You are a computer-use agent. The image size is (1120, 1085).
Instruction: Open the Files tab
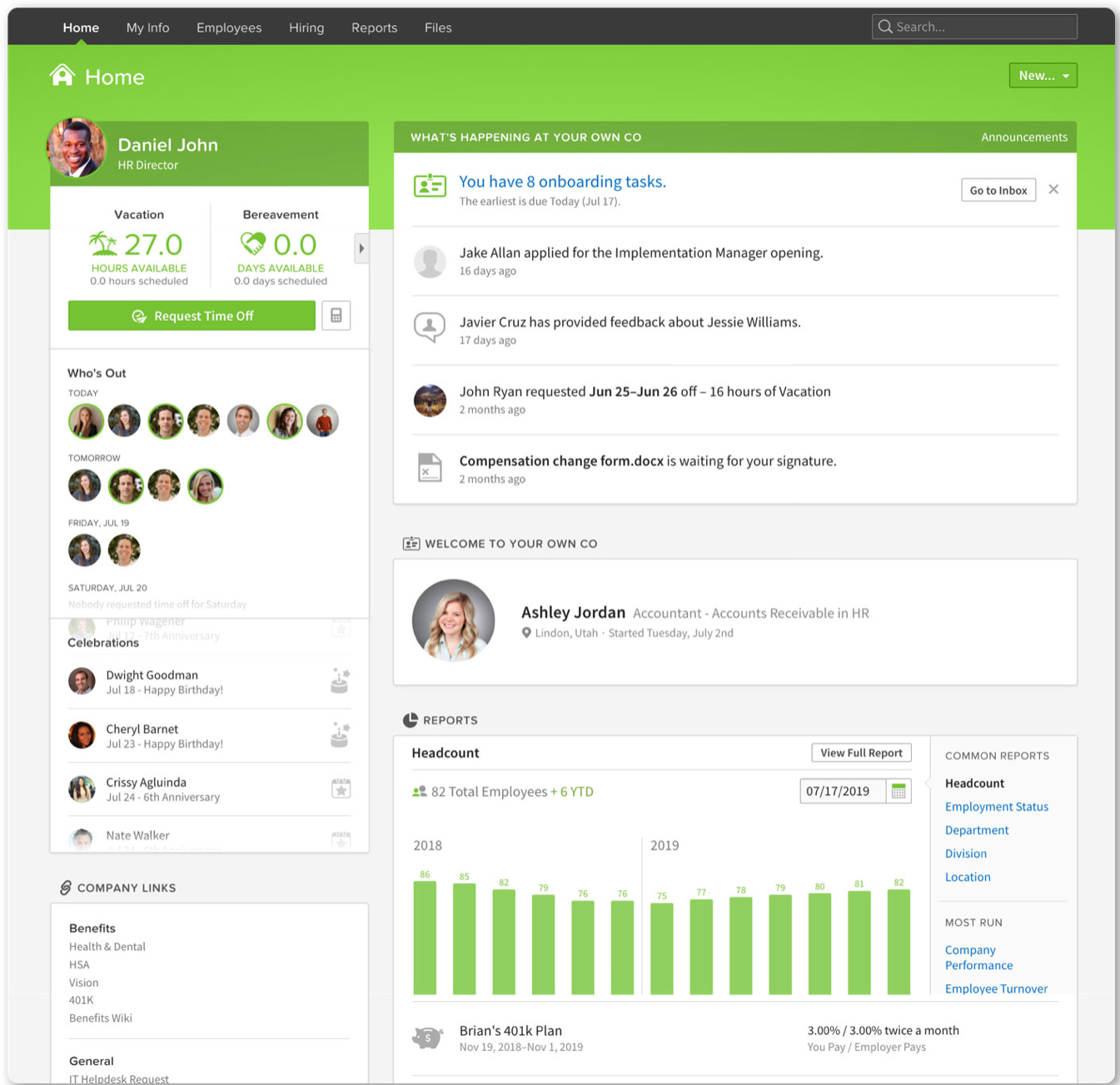coord(438,27)
